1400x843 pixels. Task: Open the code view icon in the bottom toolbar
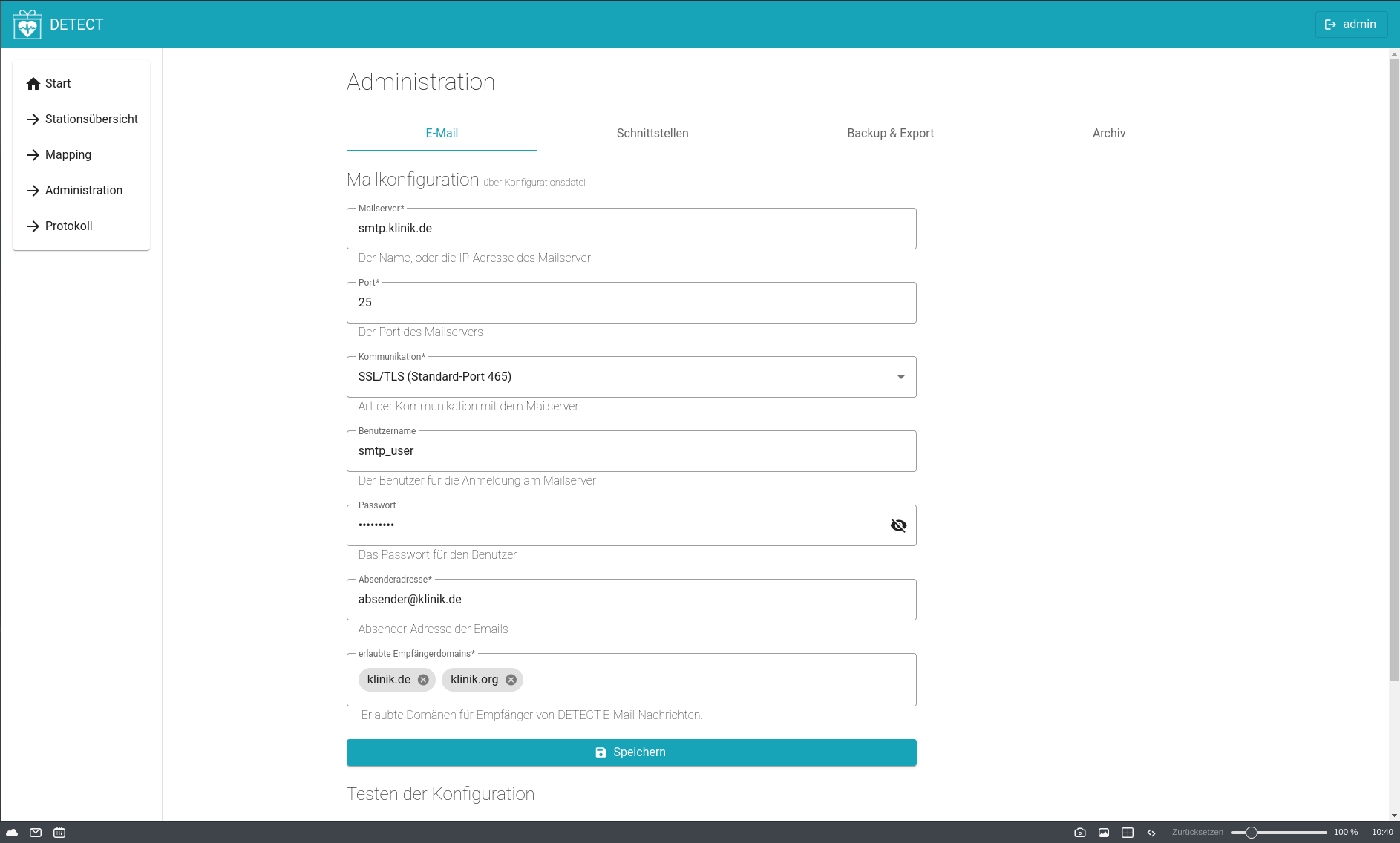pyautogui.click(x=1150, y=832)
